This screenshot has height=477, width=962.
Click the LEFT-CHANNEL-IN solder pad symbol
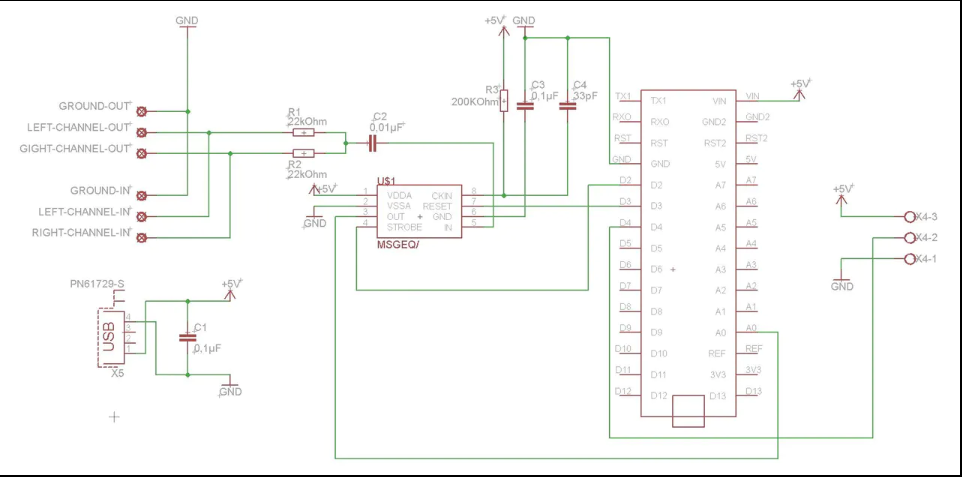pyautogui.click(x=142, y=216)
